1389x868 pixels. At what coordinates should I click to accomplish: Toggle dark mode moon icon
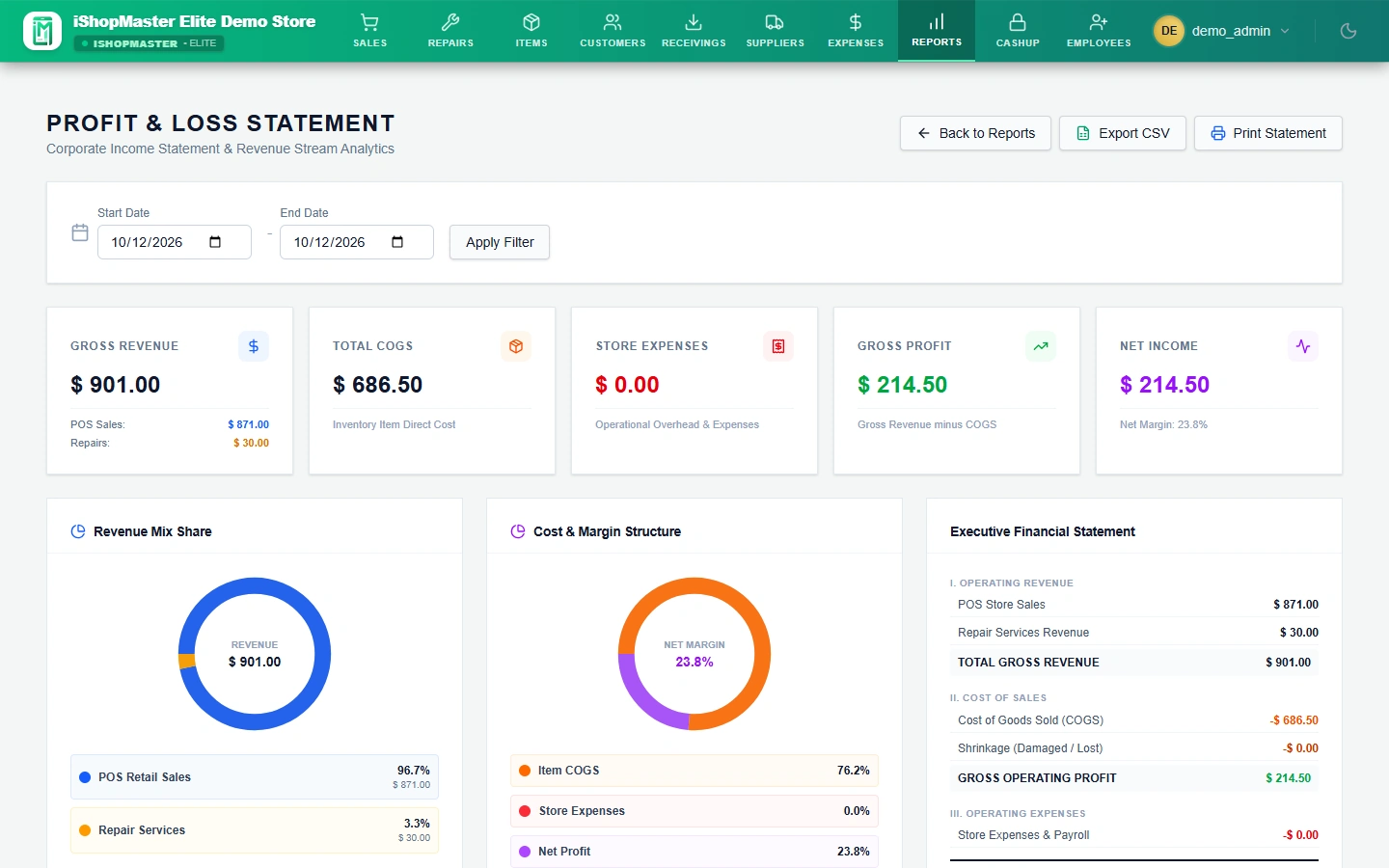coord(1348,31)
